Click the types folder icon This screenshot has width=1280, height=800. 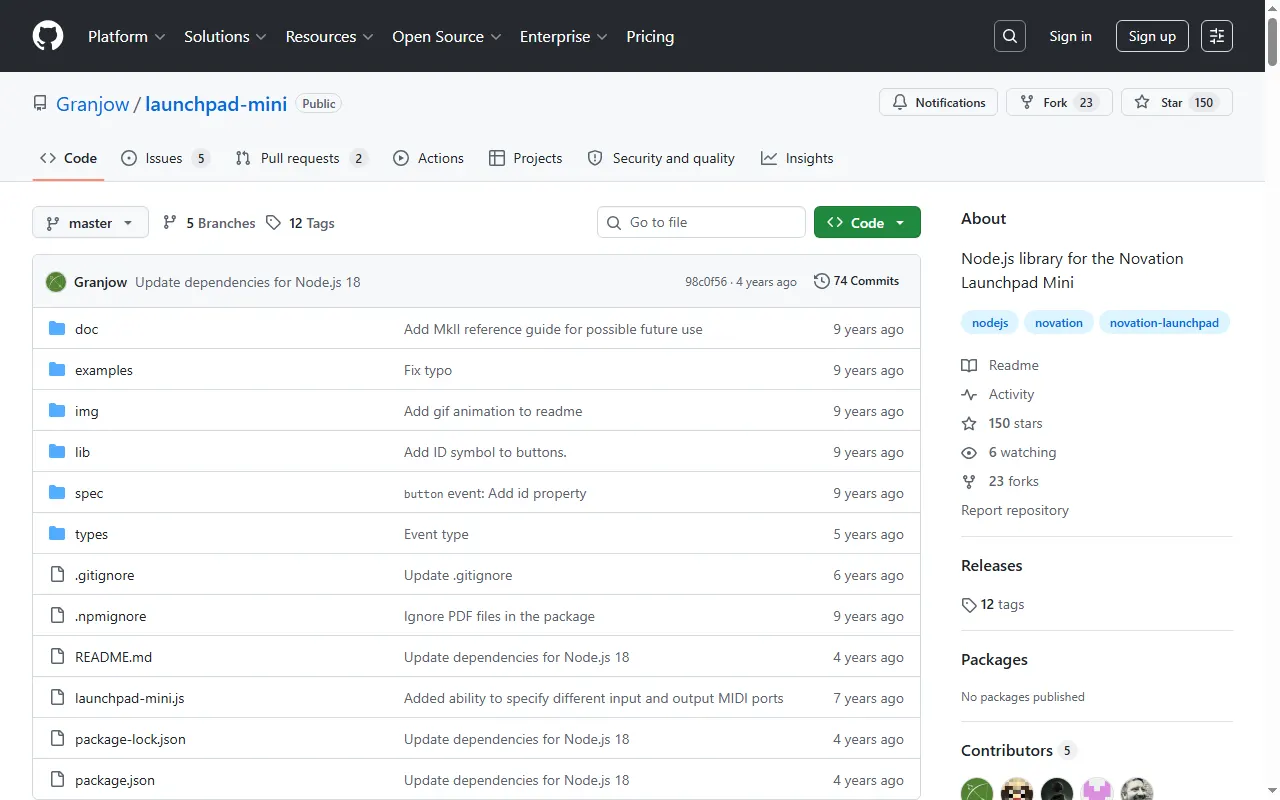tap(57, 534)
